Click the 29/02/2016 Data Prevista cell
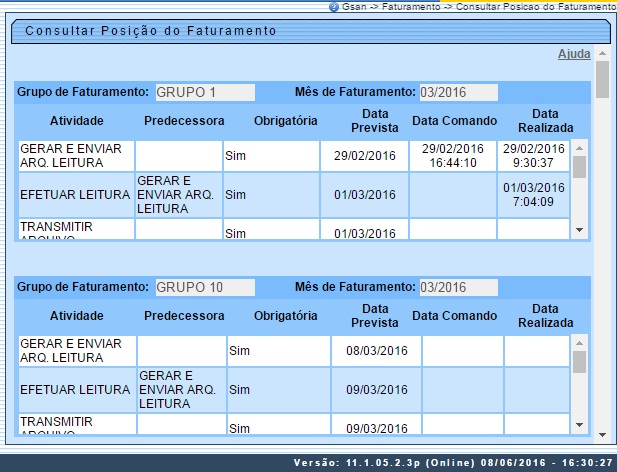The width and height of the screenshot is (617, 472). 364,156
